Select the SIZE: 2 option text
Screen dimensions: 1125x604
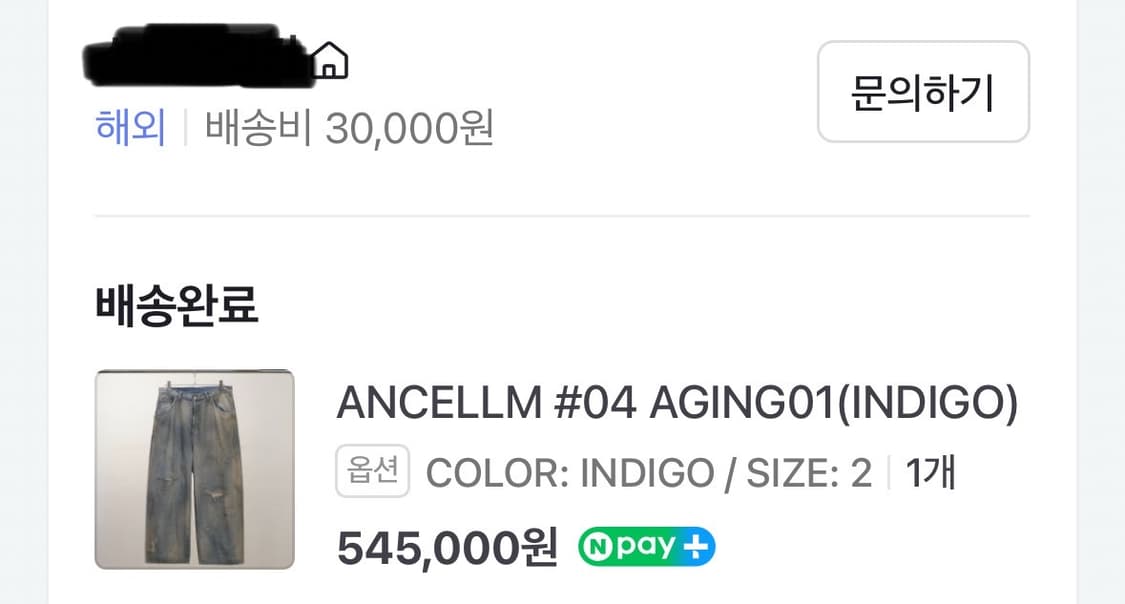809,473
